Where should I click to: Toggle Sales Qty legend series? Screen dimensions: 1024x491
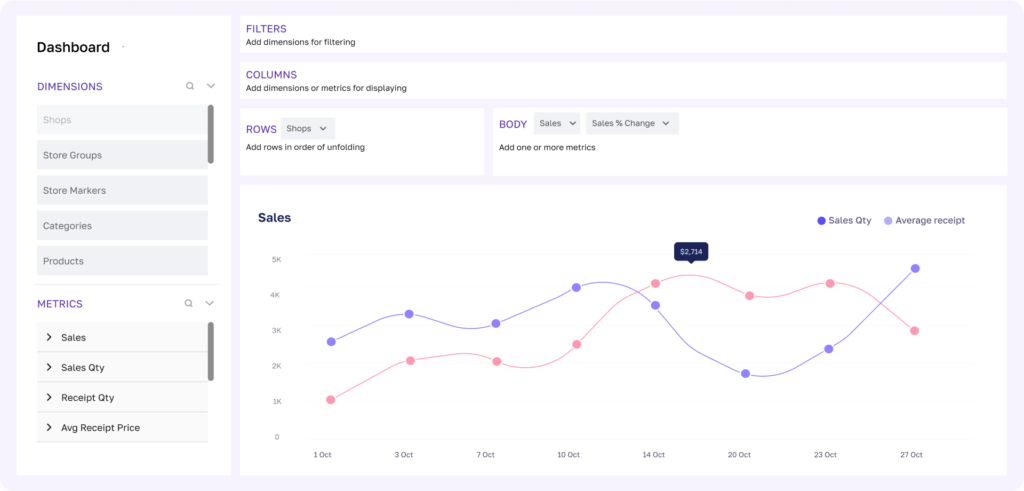tap(845, 220)
